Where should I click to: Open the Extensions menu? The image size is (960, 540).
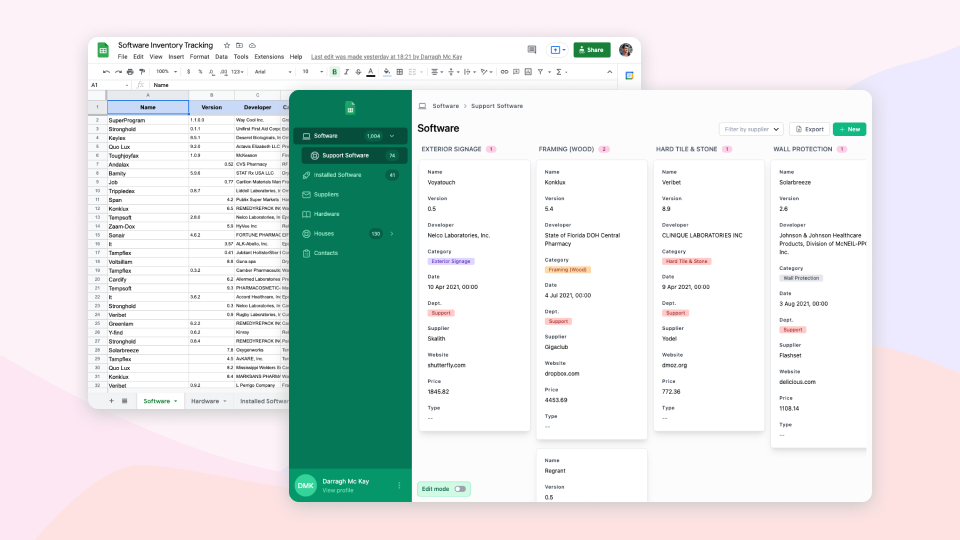coord(269,56)
